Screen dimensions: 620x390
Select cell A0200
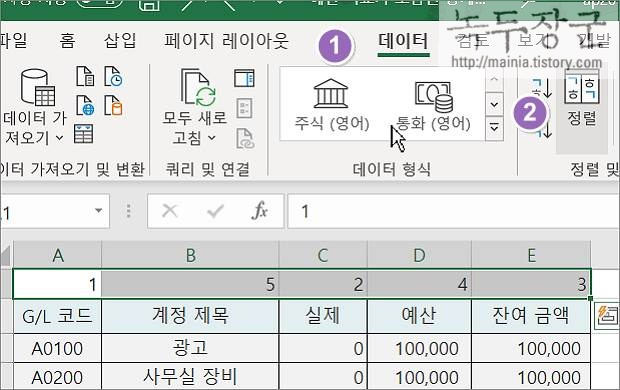coord(58,377)
